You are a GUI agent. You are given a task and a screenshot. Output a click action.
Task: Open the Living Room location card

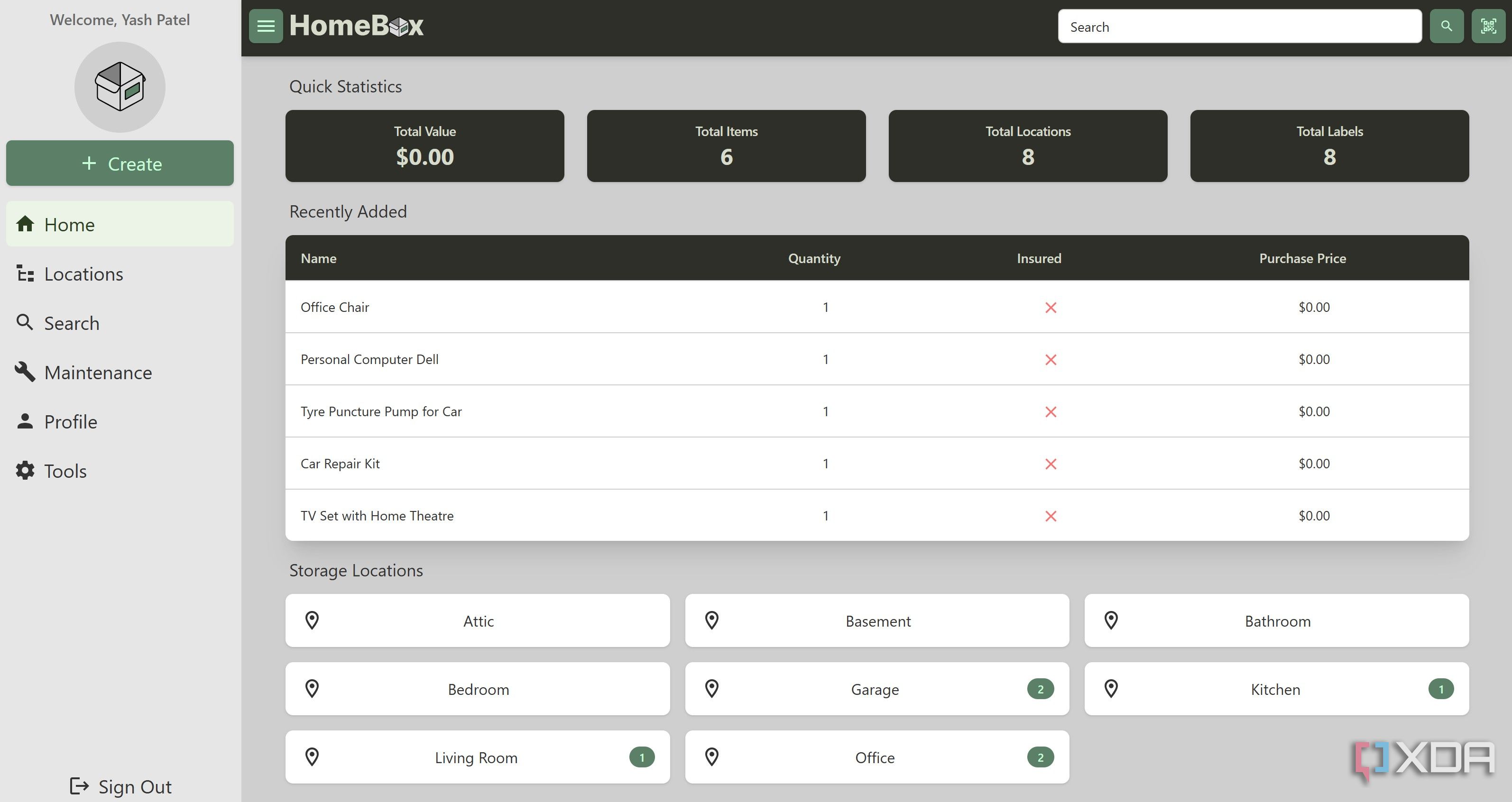click(477, 757)
